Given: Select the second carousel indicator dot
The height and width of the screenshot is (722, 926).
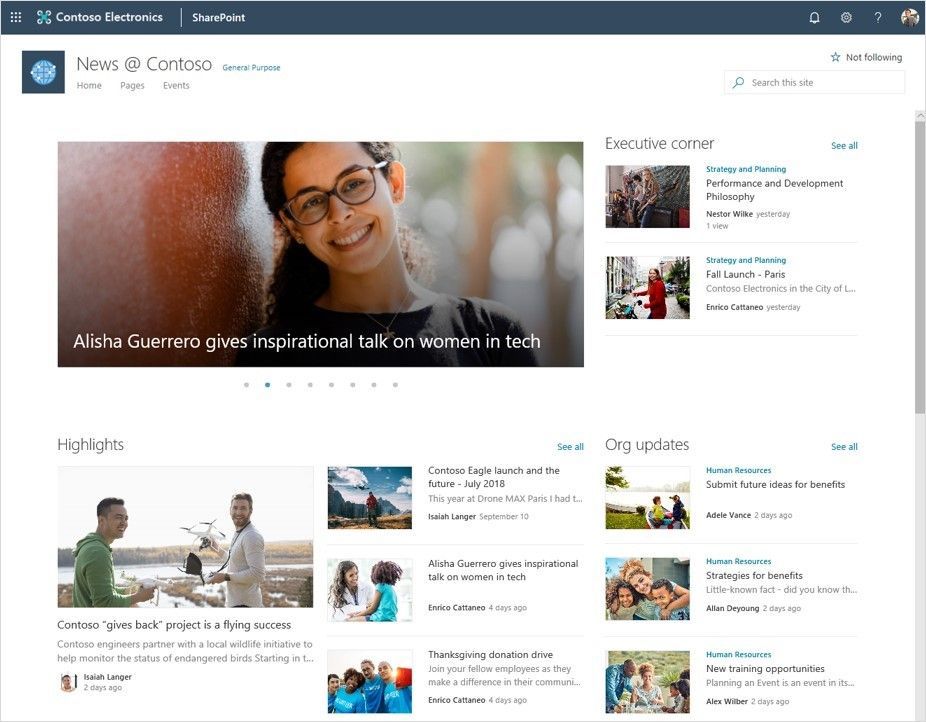Looking at the screenshot, I should pyautogui.click(x=267, y=383).
